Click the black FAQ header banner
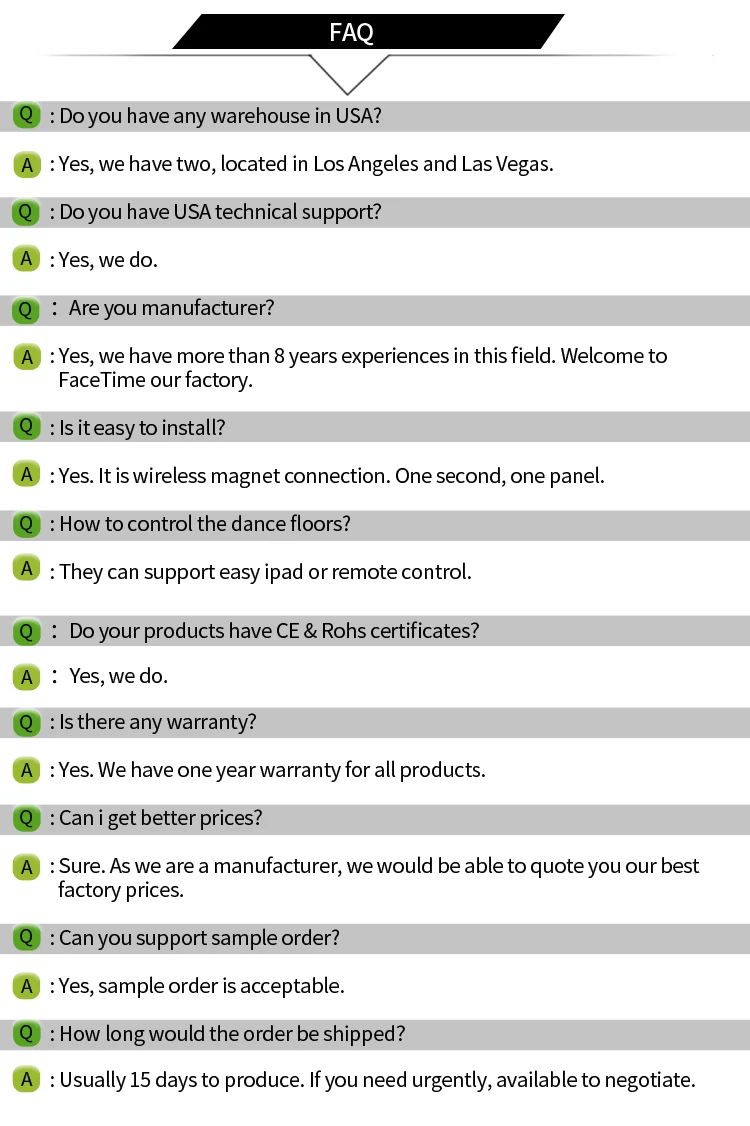 point(366,32)
